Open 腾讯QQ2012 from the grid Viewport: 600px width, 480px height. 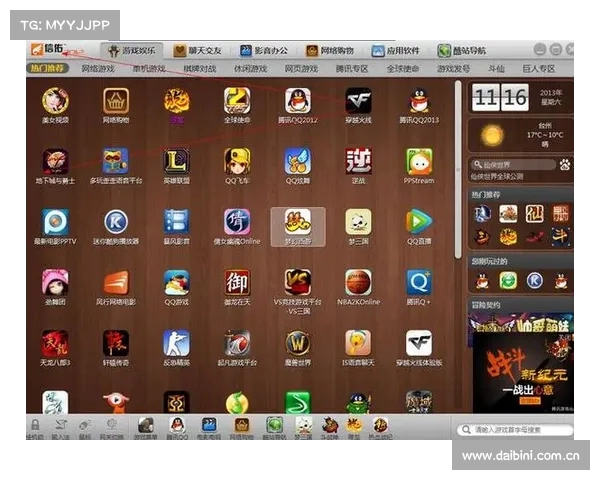tap(298, 100)
